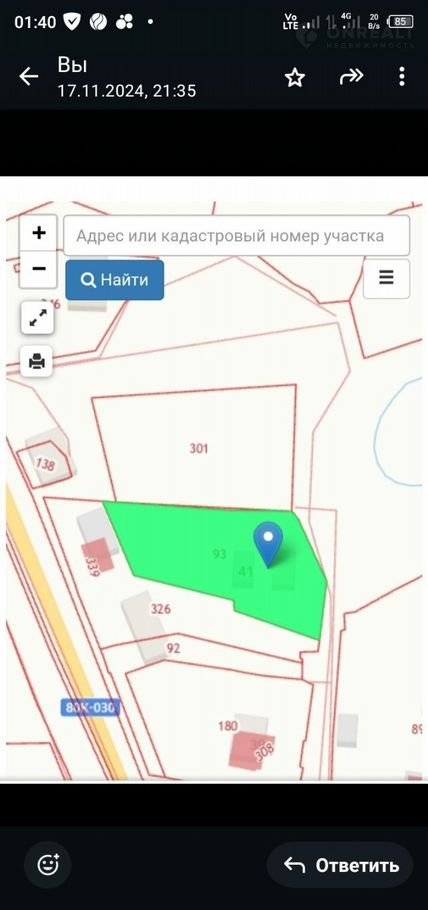428x910 pixels.
Task: Select parcel 326 on the map
Action: (x=161, y=608)
